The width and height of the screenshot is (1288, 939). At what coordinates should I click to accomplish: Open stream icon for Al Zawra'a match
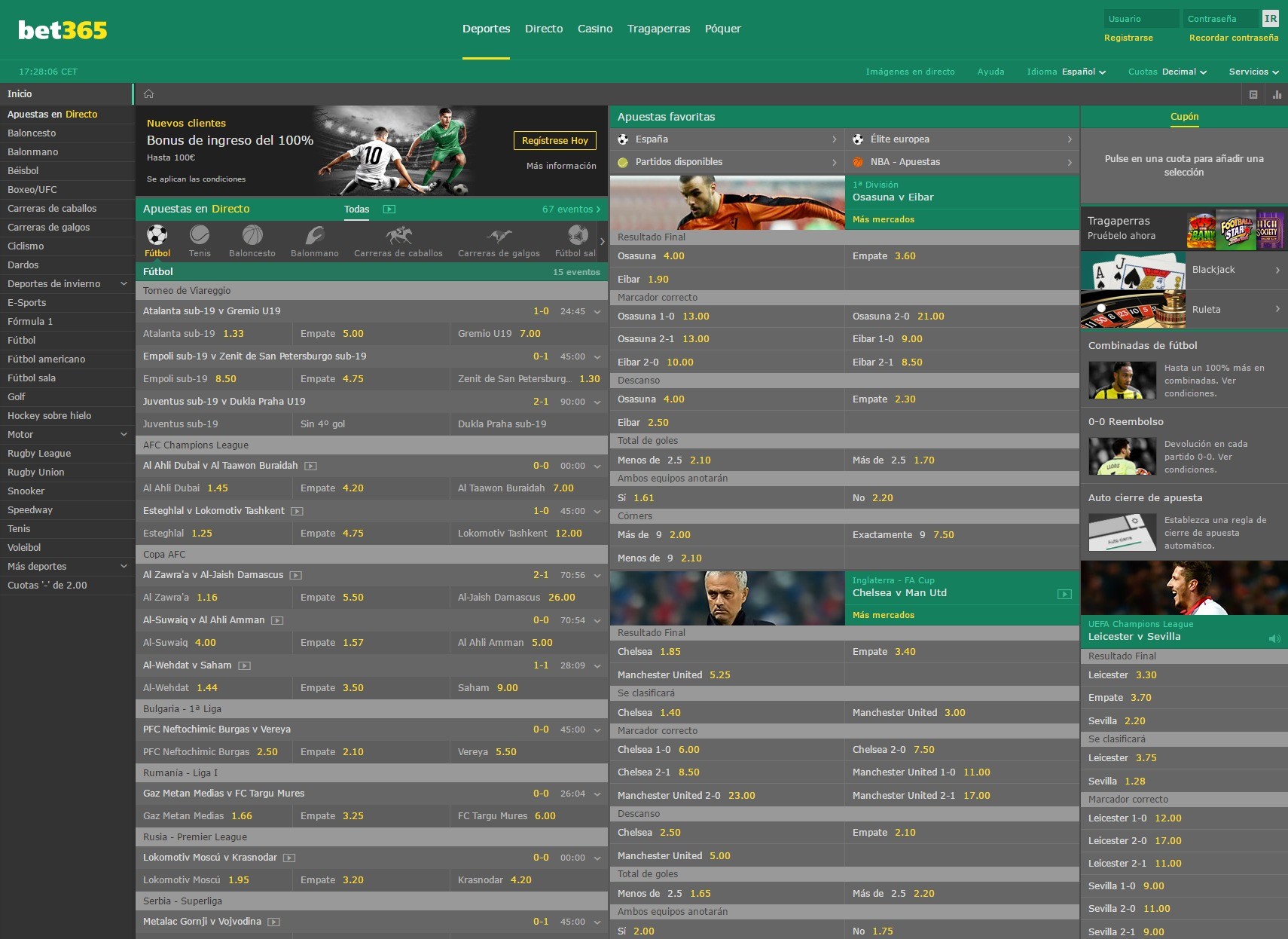click(x=296, y=576)
